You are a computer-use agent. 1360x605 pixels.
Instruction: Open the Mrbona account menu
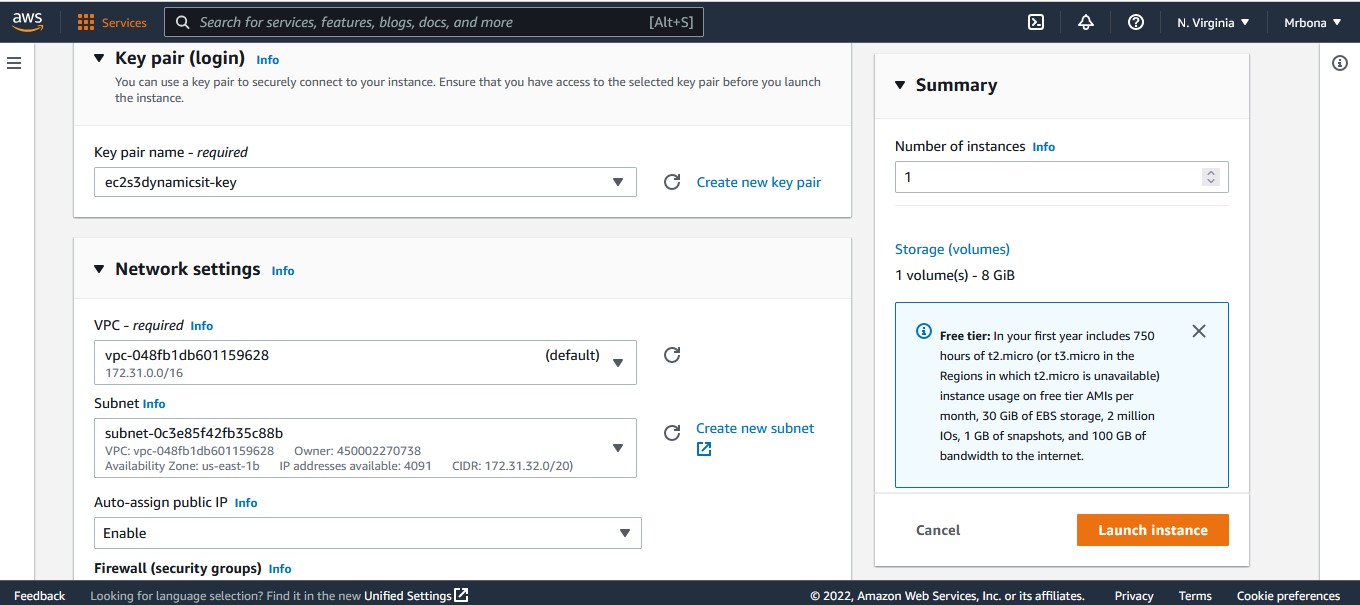click(1311, 21)
